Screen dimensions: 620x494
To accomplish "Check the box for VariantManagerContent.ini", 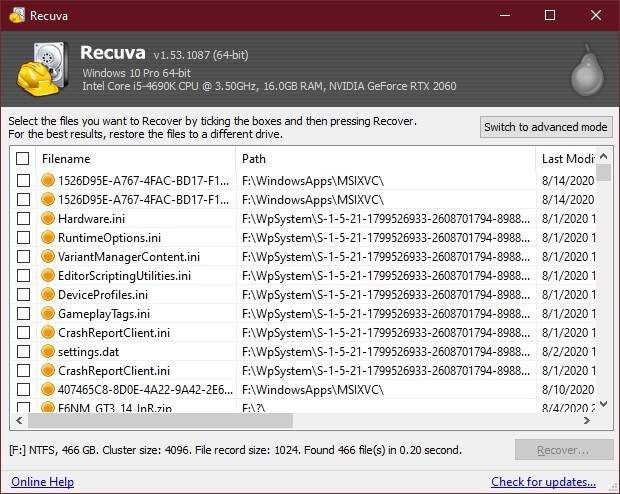I will [23, 256].
